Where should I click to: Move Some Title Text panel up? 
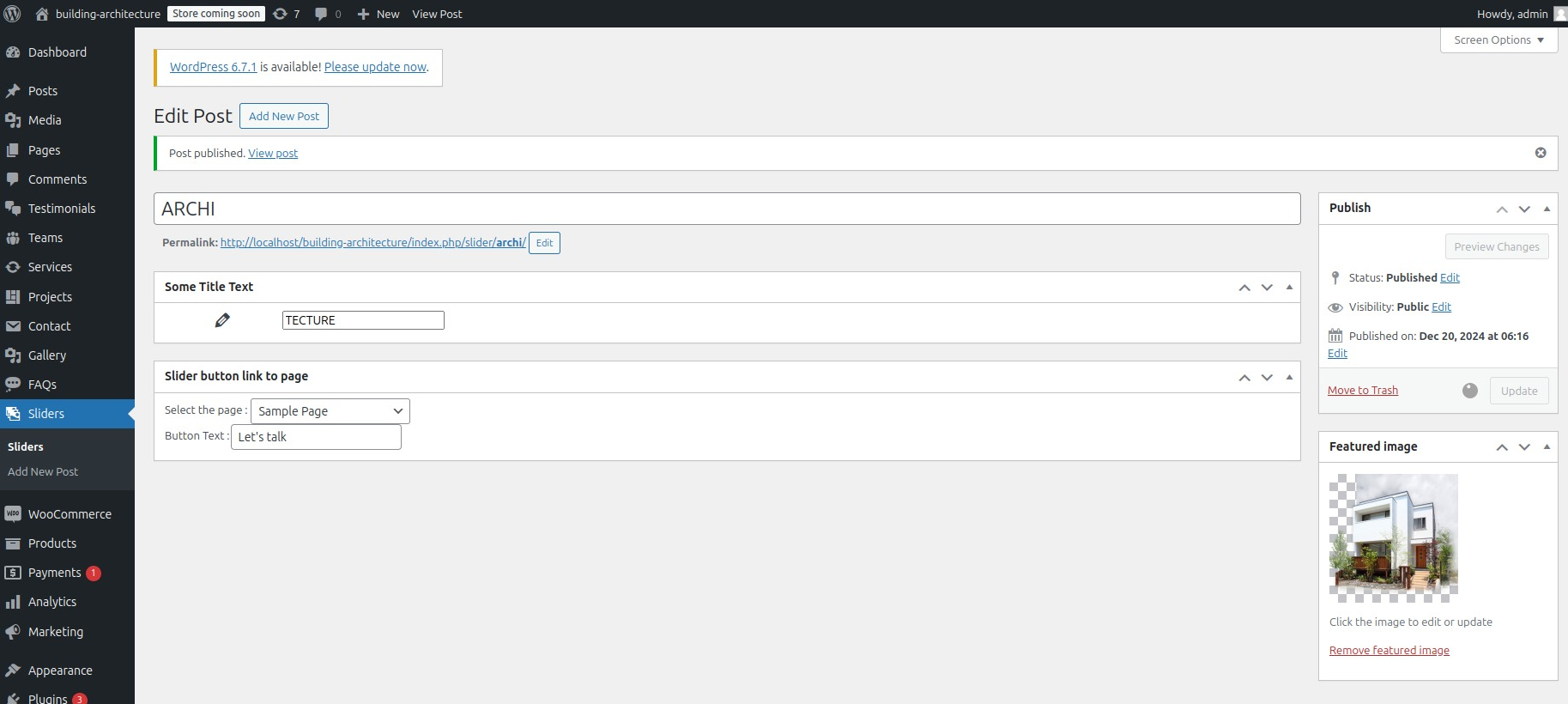1244,288
